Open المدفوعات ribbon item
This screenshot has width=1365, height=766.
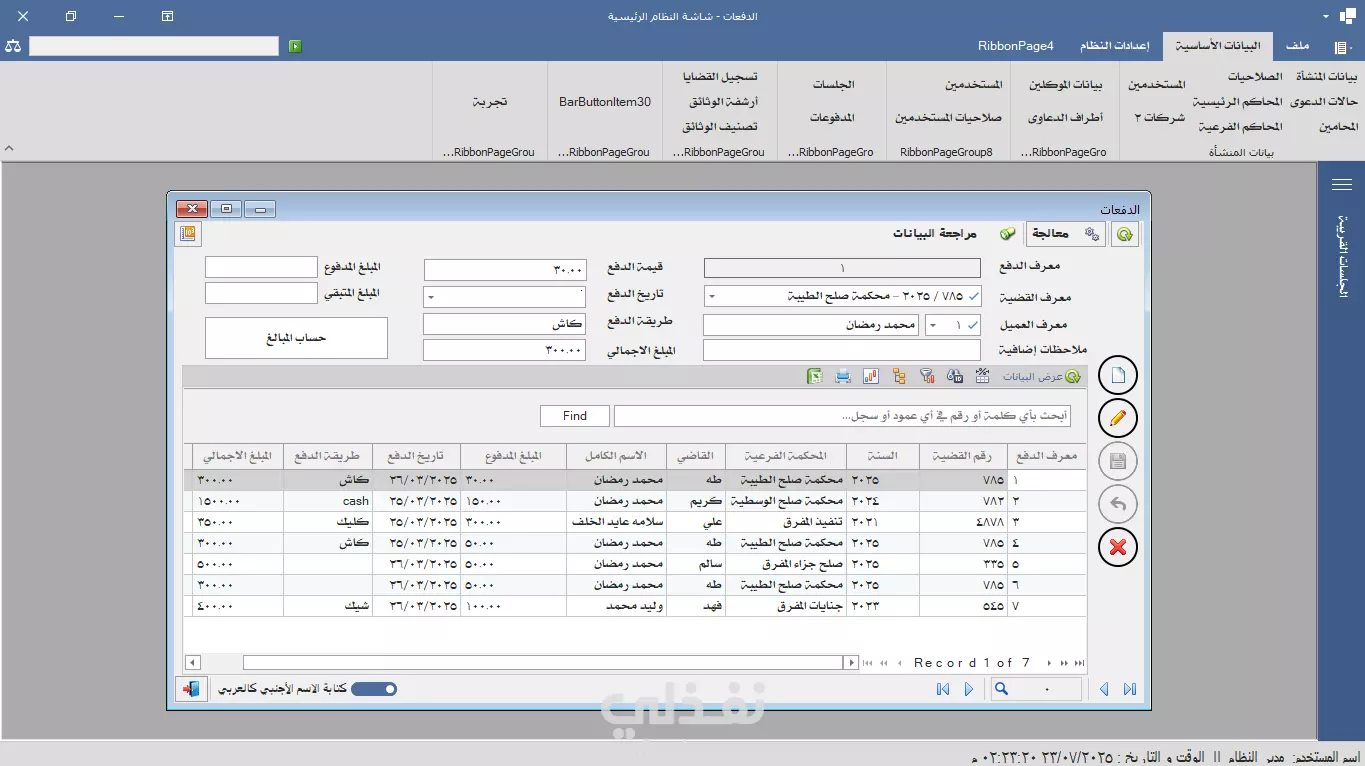tap(832, 118)
